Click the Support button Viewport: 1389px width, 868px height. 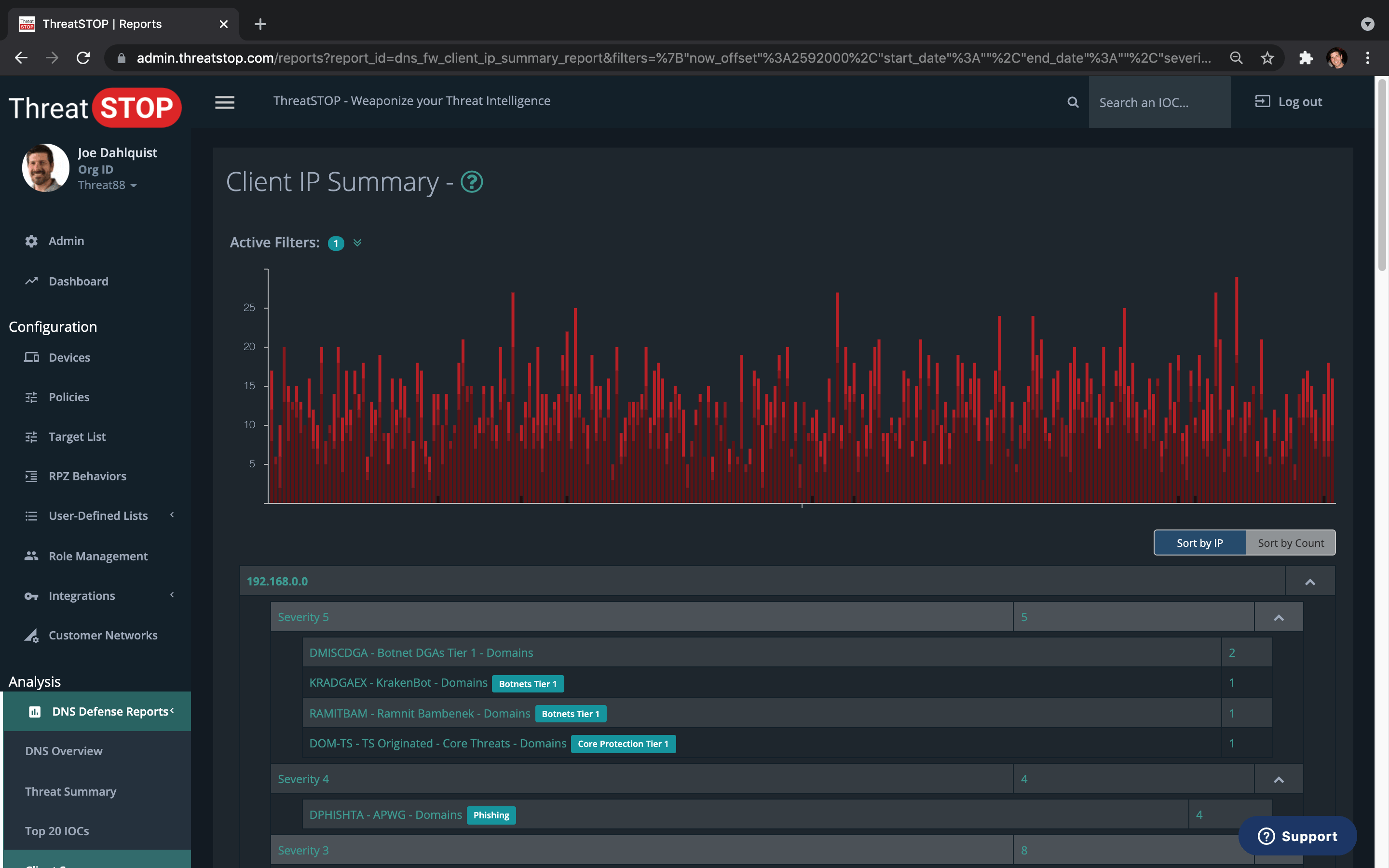[x=1297, y=836]
